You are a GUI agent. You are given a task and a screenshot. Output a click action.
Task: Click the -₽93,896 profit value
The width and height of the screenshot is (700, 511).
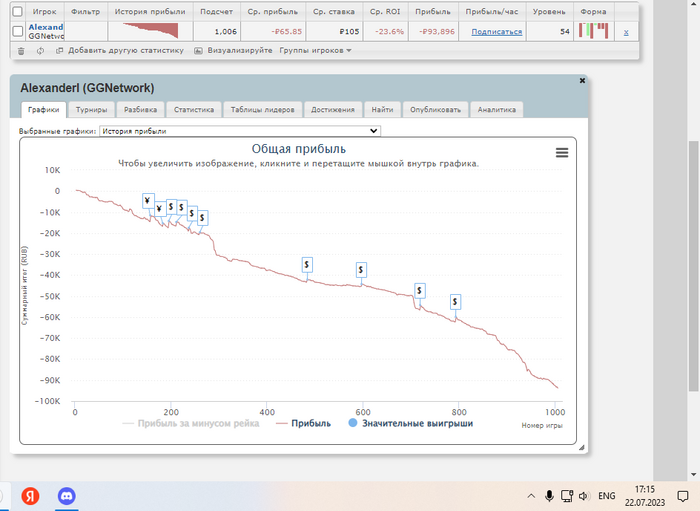[x=437, y=32]
